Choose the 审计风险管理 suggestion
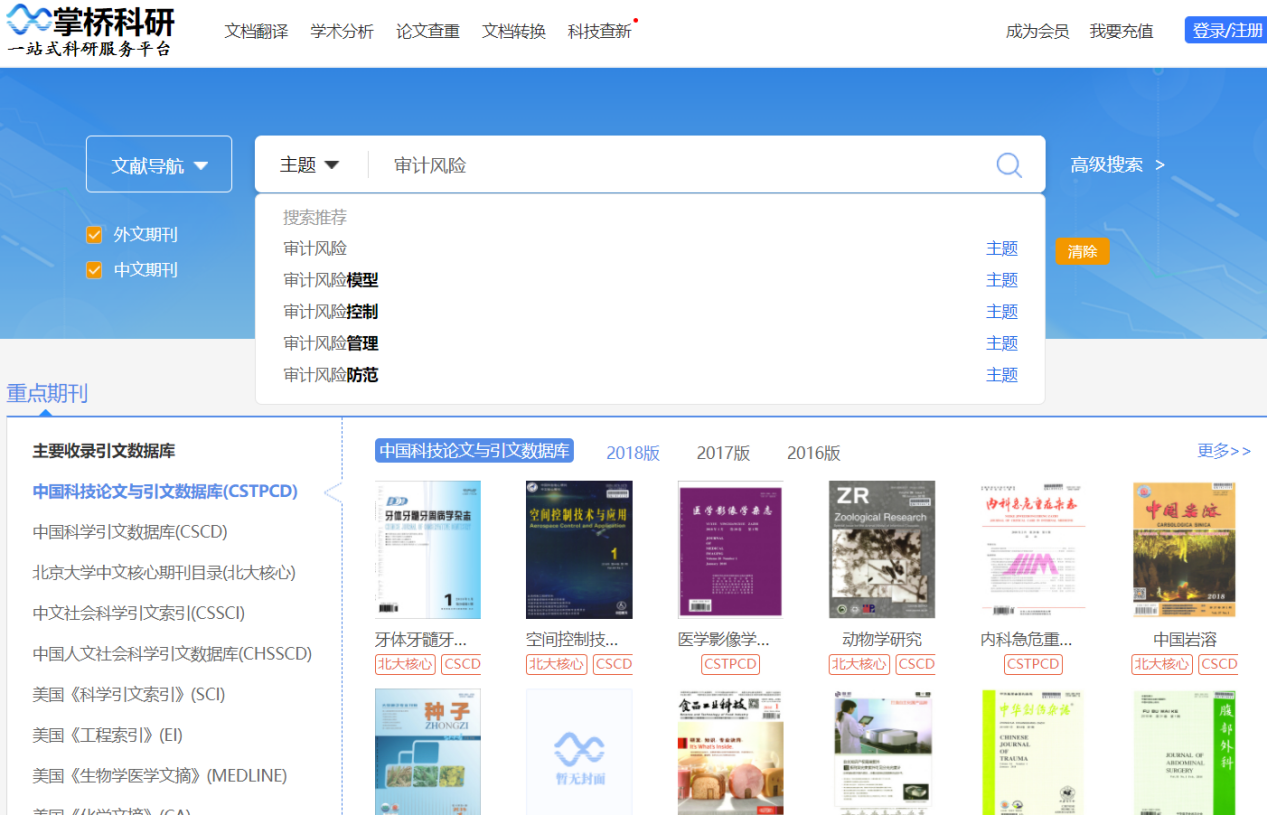 pyautogui.click(x=331, y=344)
